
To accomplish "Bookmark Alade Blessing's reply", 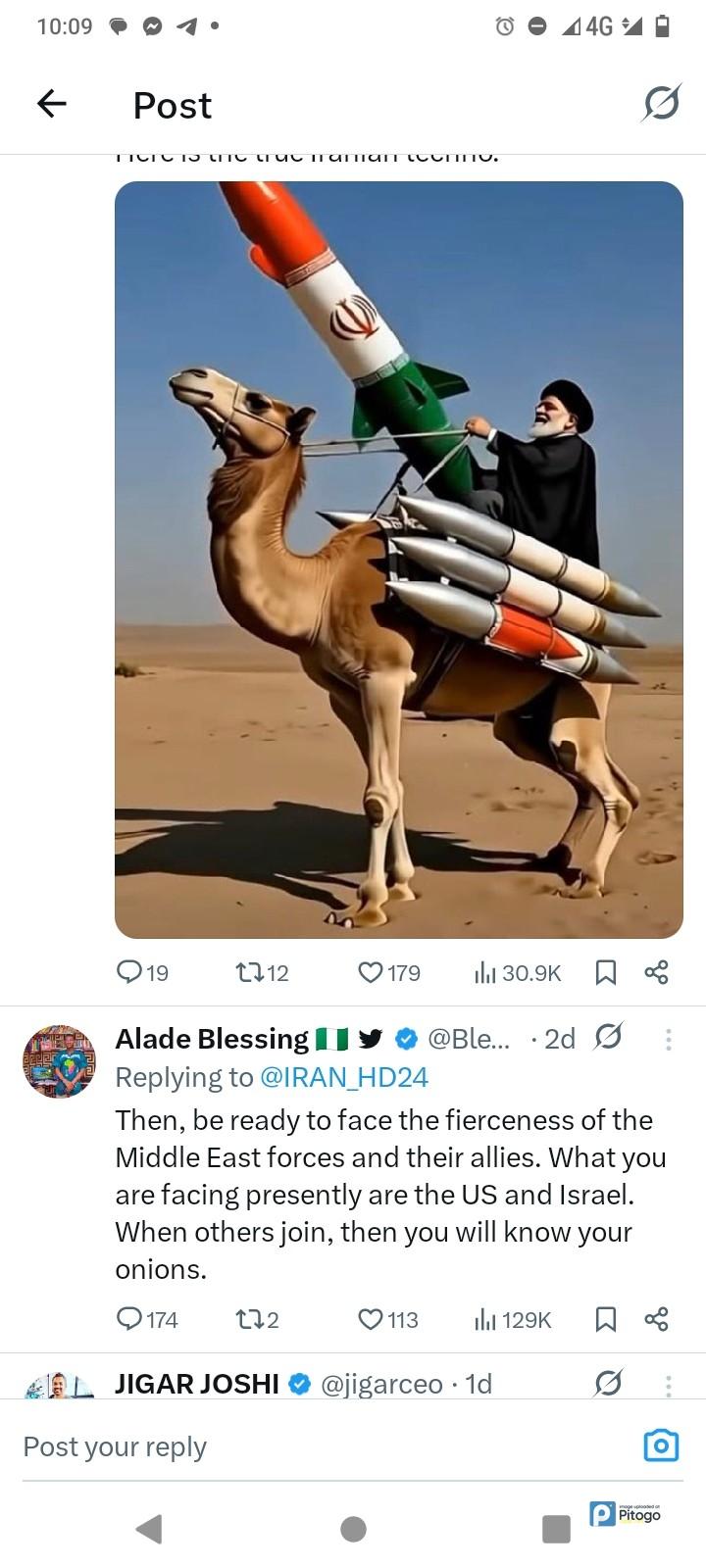I will tap(606, 1319).
